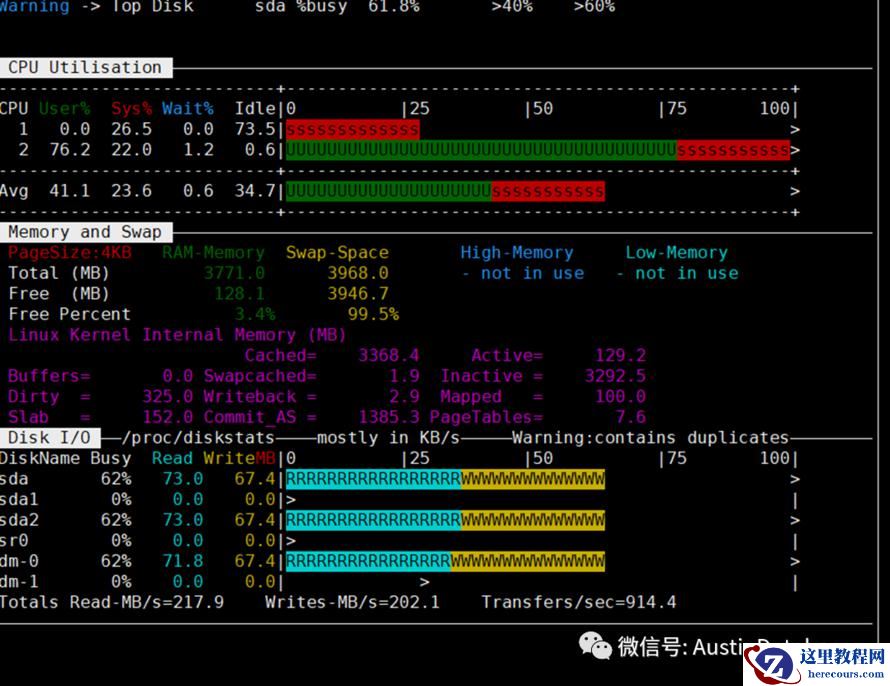Click '/proc/diskstats' in Disk I/O header
Image resolution: width=890 pixels, height=686 pixels.
pyautogui.click(x=198, y=438)
